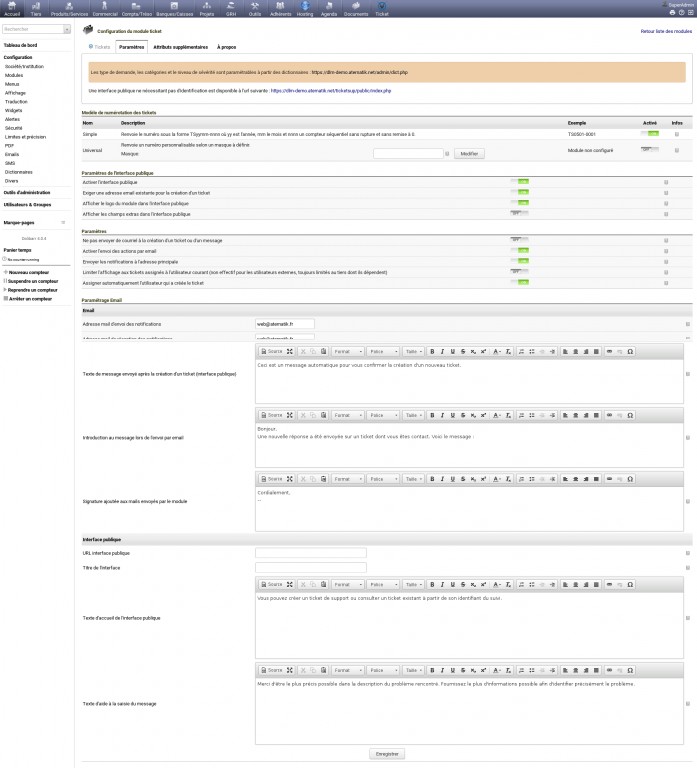Click the help icon under SuperAdmin
Image resolution: width=697 pixels, height=768 pixels.
coord(681,12)
